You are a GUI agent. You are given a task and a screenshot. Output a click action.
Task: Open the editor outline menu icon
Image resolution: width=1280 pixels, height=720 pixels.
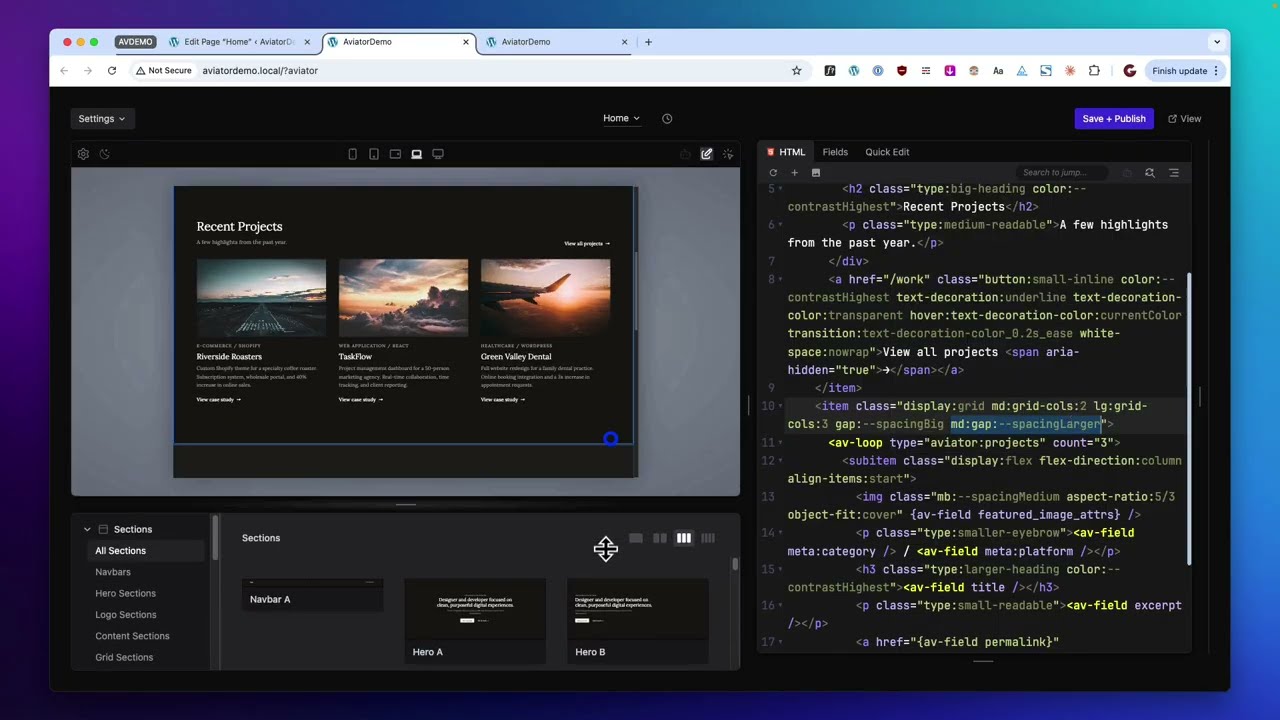[1174, 173]
